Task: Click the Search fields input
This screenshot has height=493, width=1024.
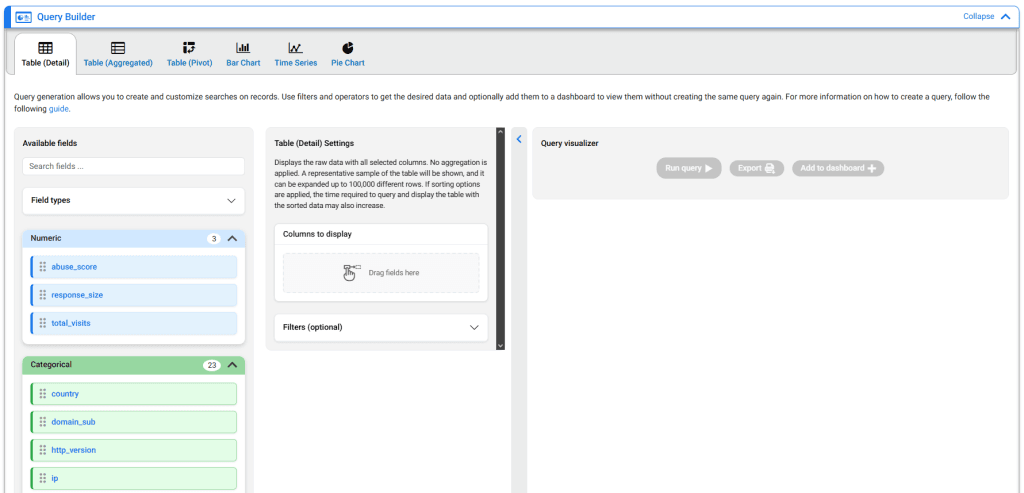Action: point(134,167)
